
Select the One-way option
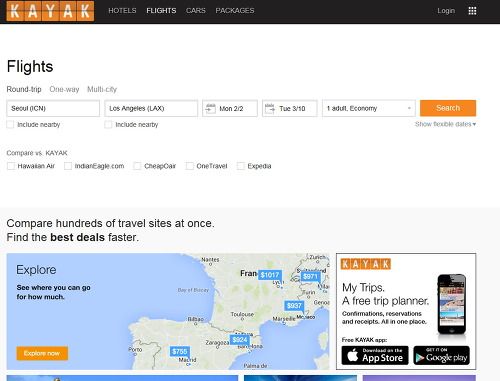point(64,89)
